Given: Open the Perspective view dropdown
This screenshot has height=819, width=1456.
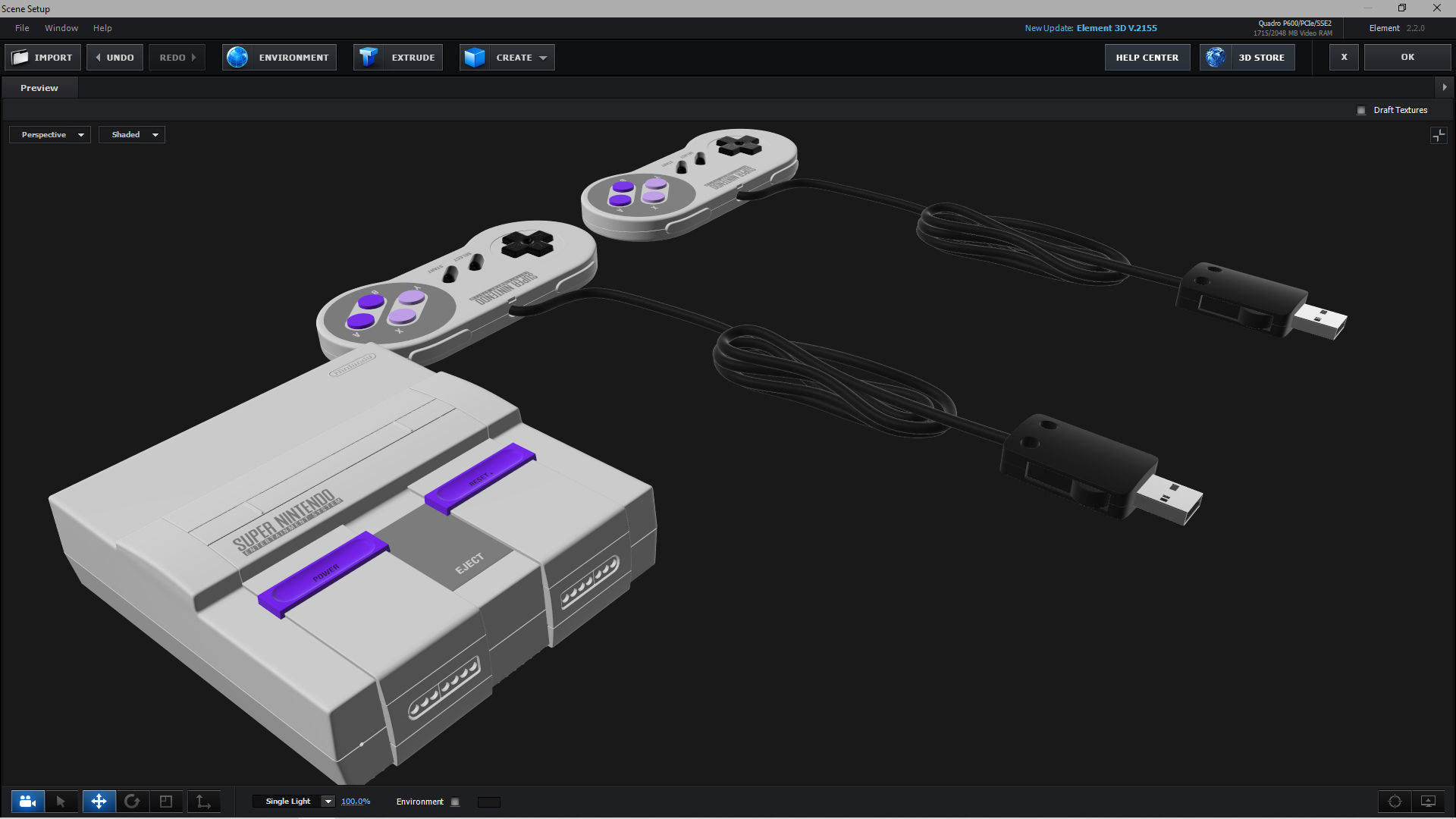Looking at the screenshot, I should [49, 134].
